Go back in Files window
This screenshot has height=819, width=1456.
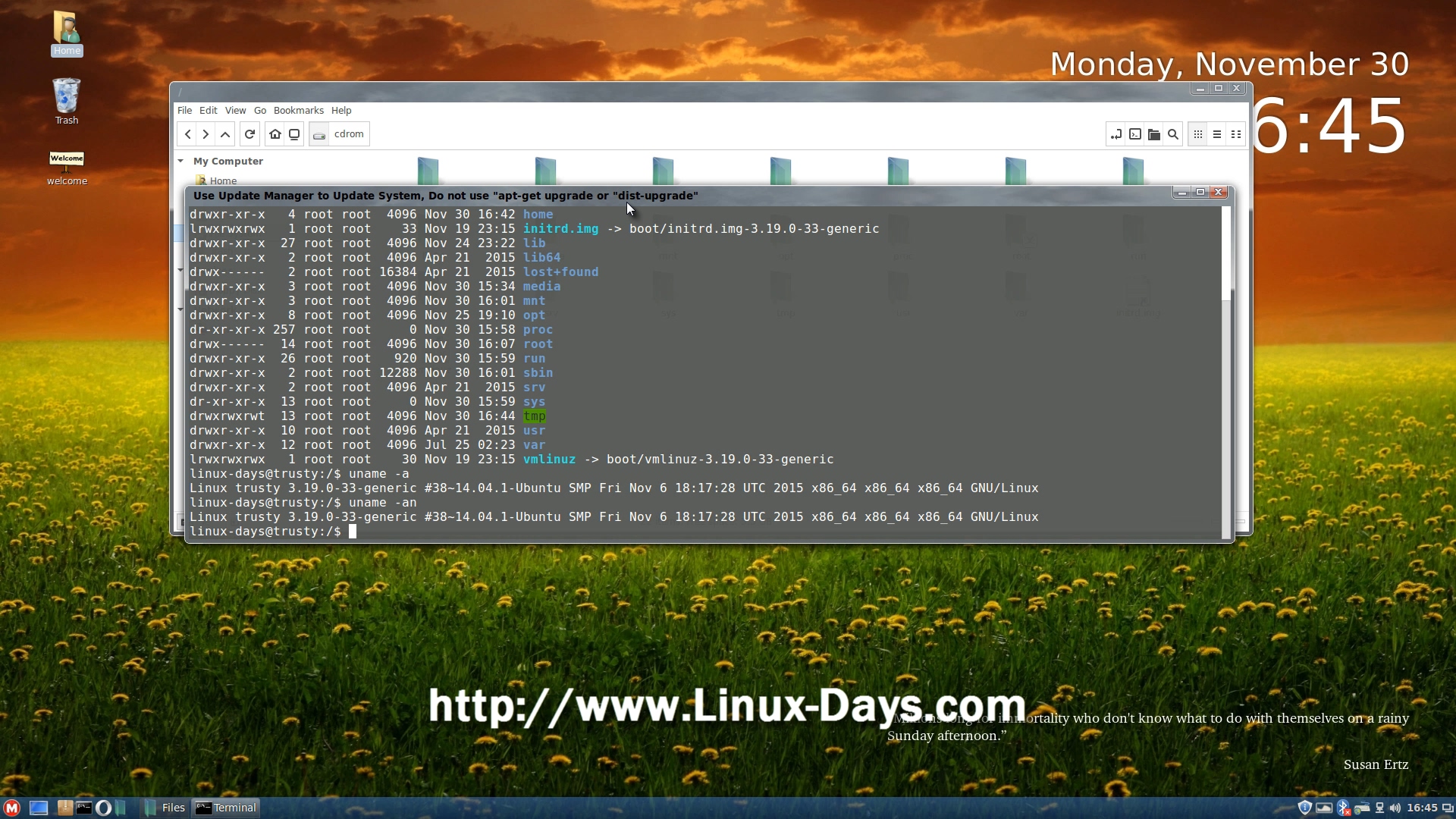click(x=187, y=134)
